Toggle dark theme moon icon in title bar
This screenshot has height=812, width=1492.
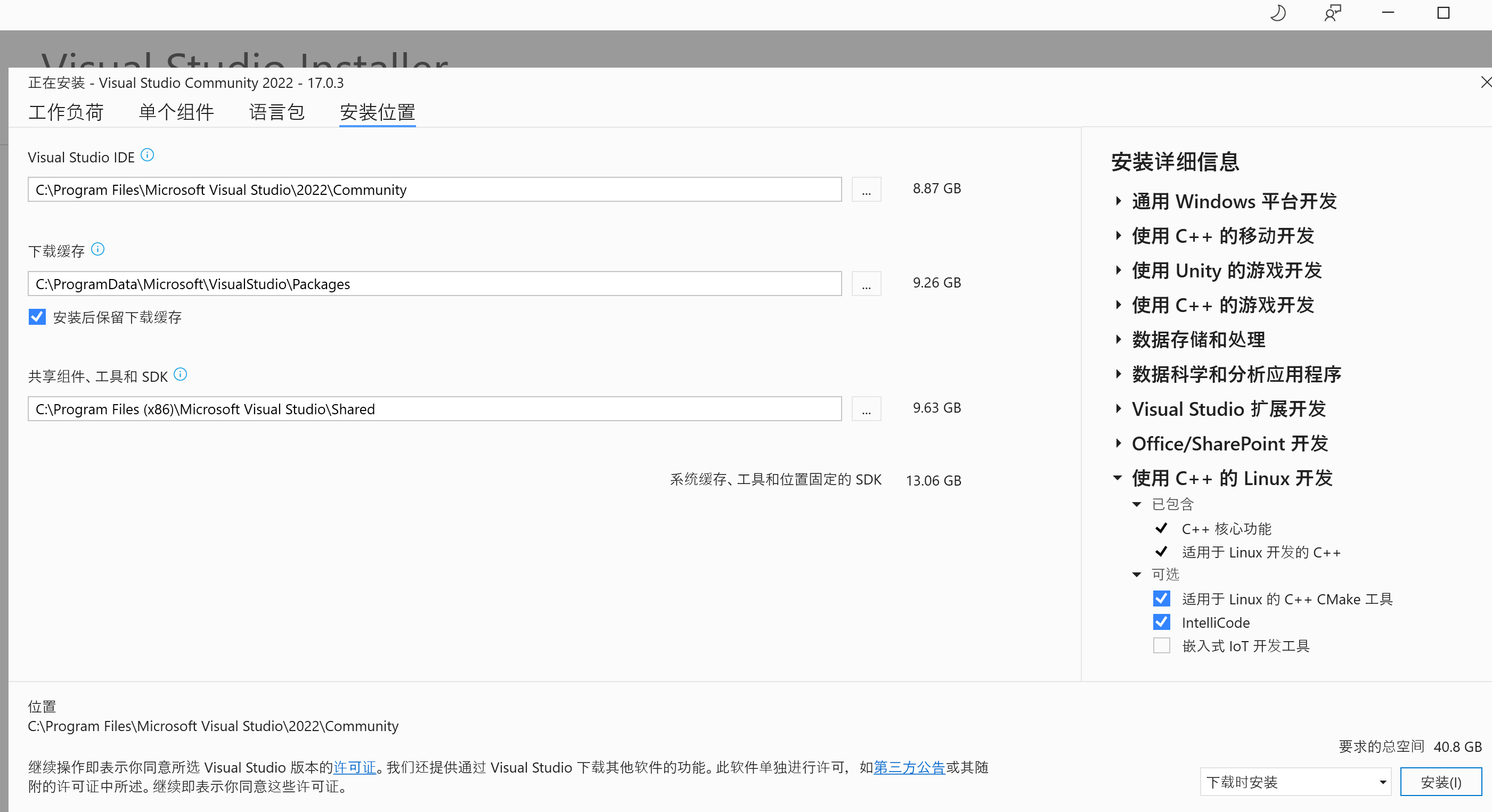1278,13
